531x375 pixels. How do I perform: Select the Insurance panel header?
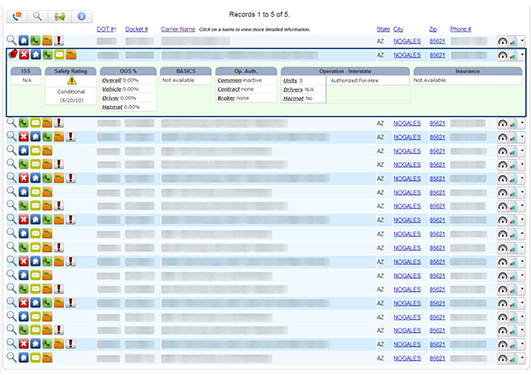468,71
